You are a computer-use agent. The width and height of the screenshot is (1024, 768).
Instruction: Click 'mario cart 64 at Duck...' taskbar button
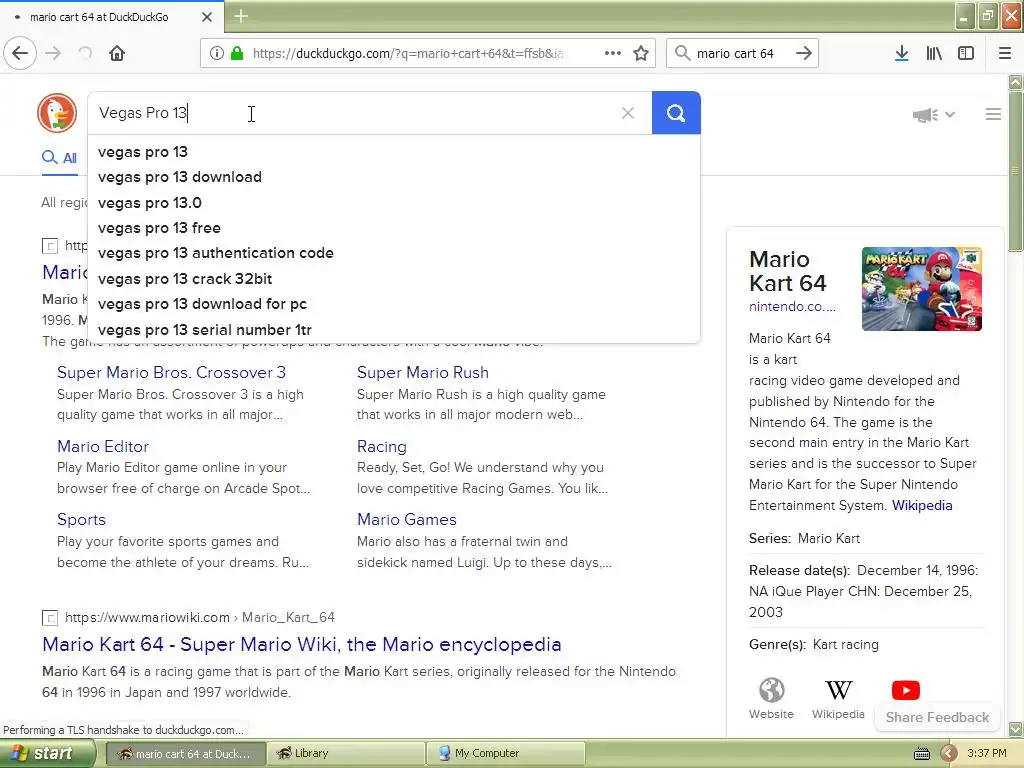(185, 753)
